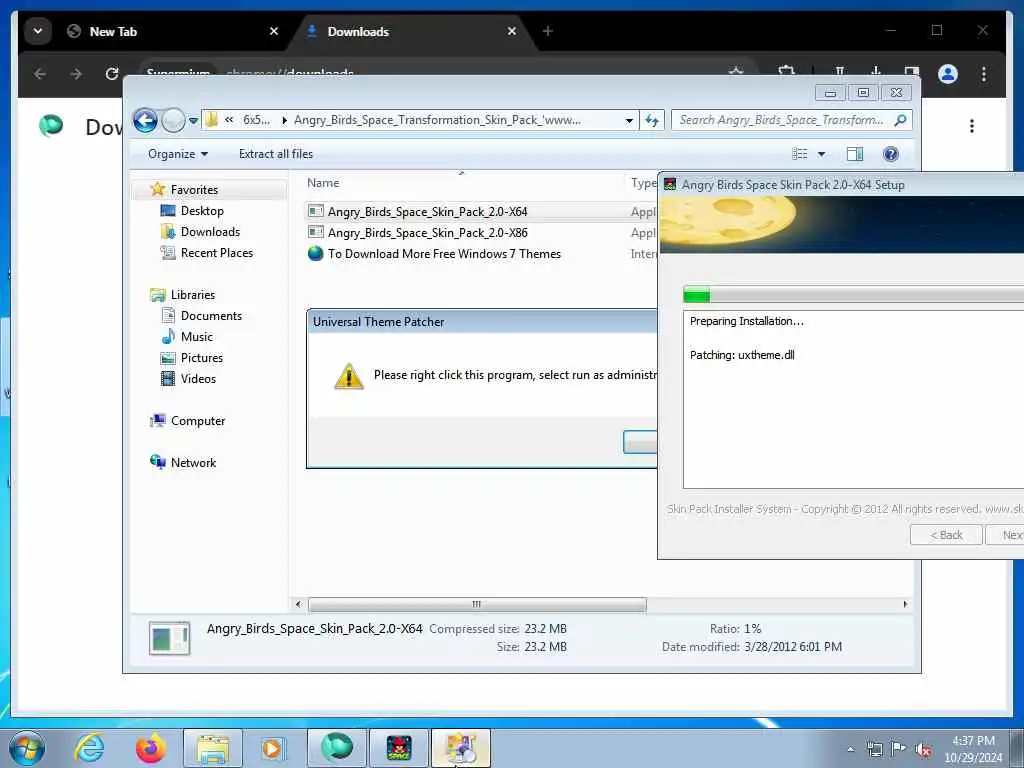Open the view options dropdown arrow
This screenshot has width=1024, height=768.
[x=822, y=154]
